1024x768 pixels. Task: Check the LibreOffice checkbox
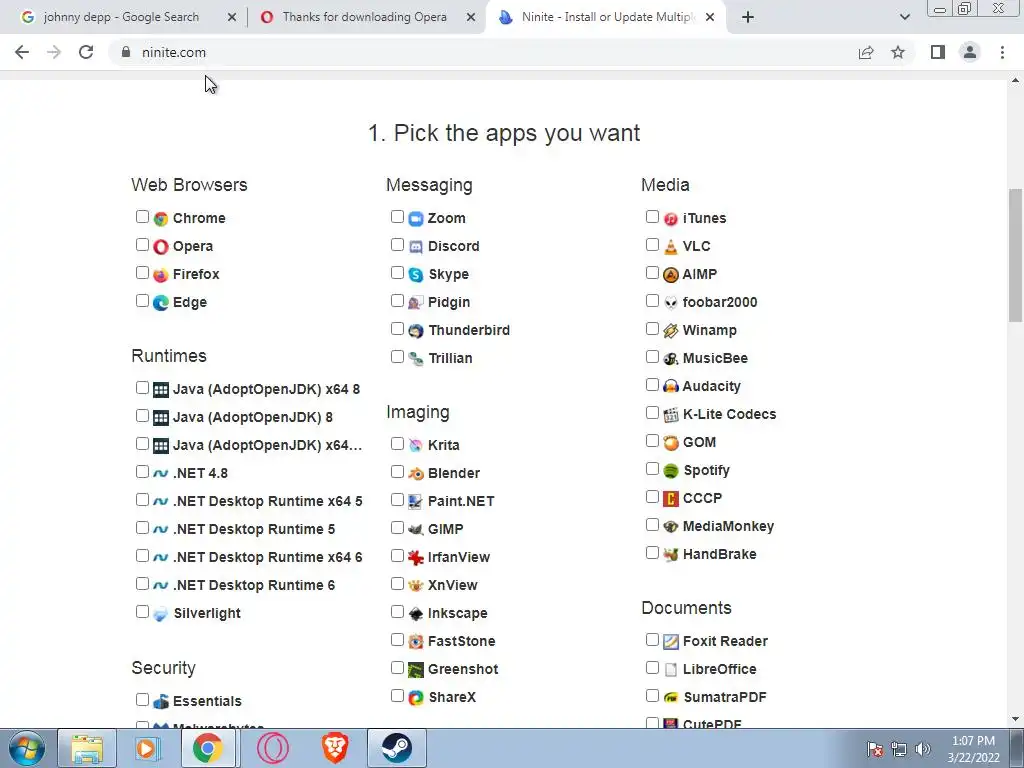[652, 667]
